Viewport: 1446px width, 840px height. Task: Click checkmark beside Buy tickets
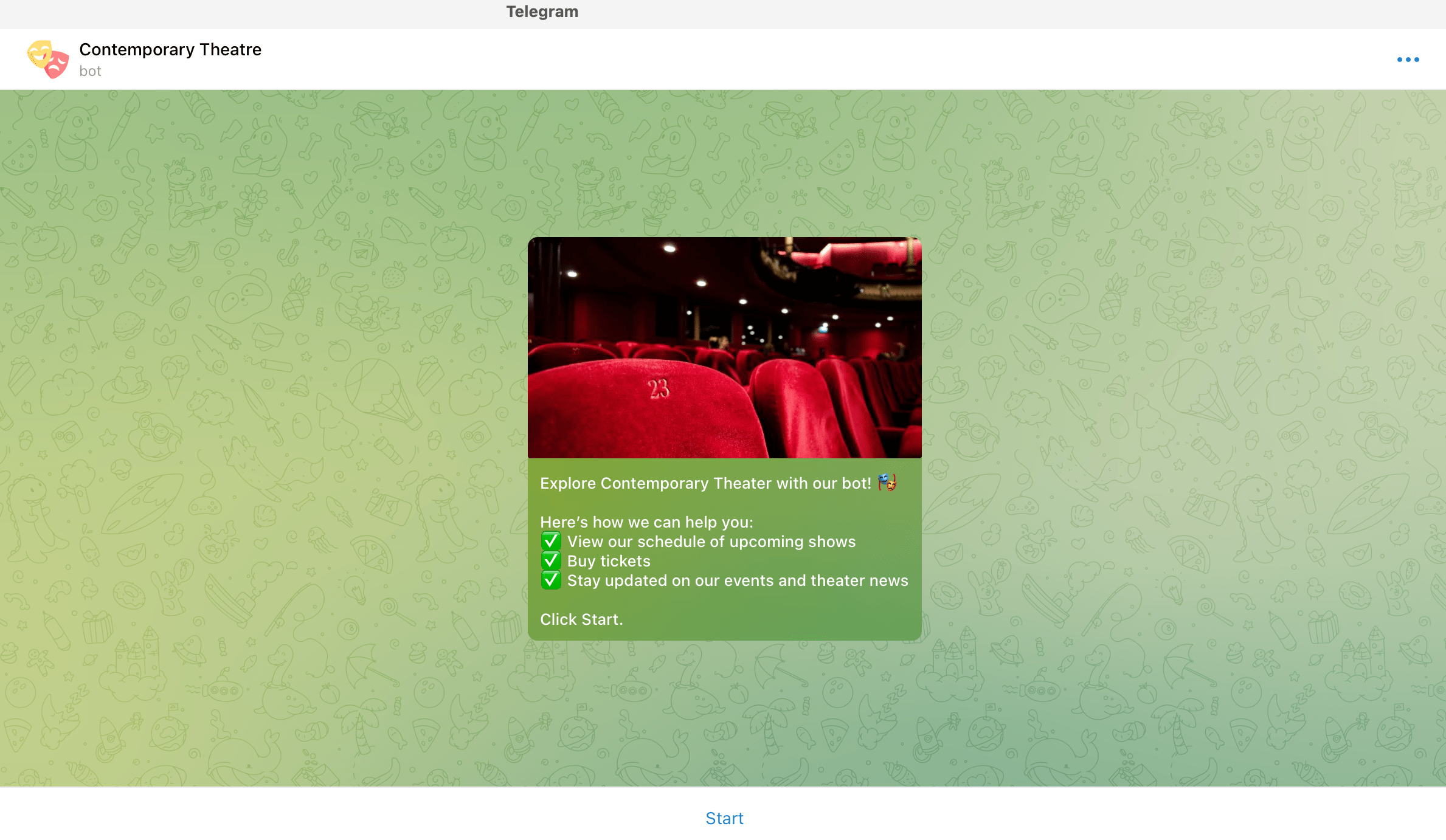pyautogui.click(x=551, y=560)
